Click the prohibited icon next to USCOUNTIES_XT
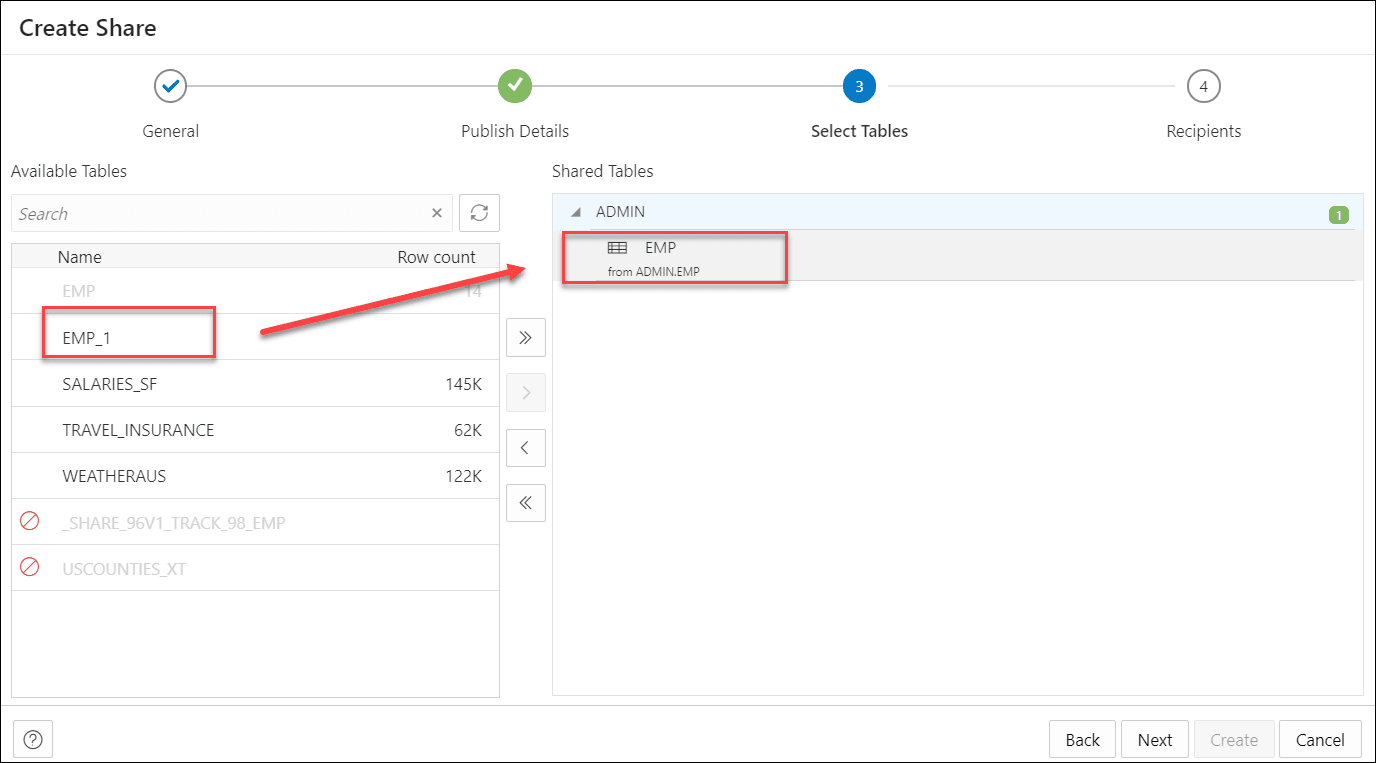The width and height of the screenshot is (1376, 763). coord(29,566)
